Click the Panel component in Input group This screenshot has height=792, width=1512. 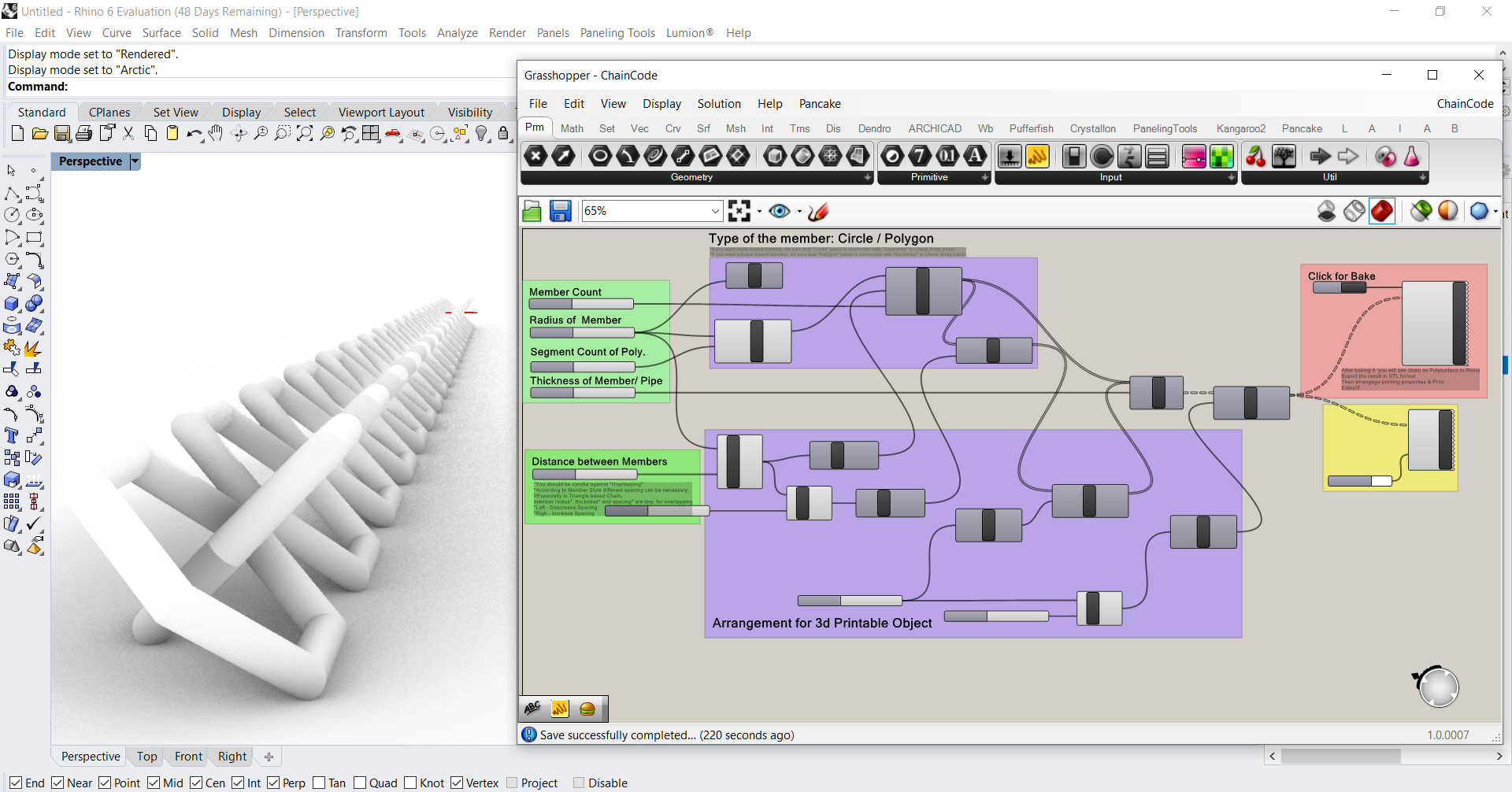pos(1037,157)
